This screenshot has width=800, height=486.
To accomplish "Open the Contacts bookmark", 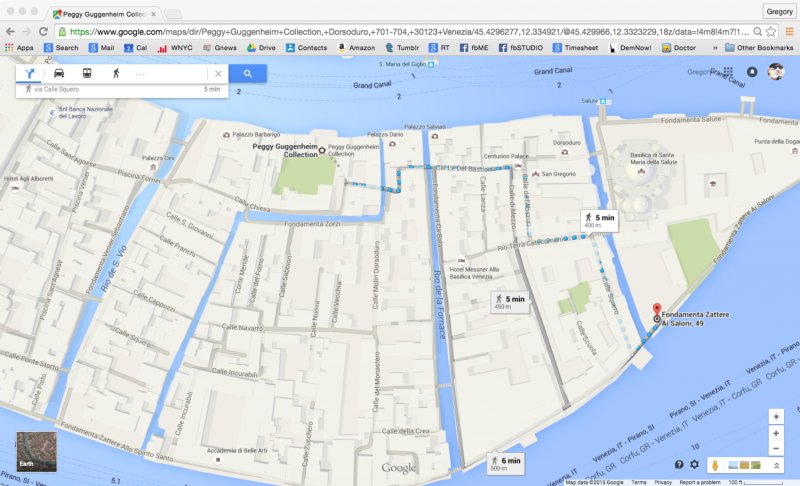I will [x=307, y=47].
